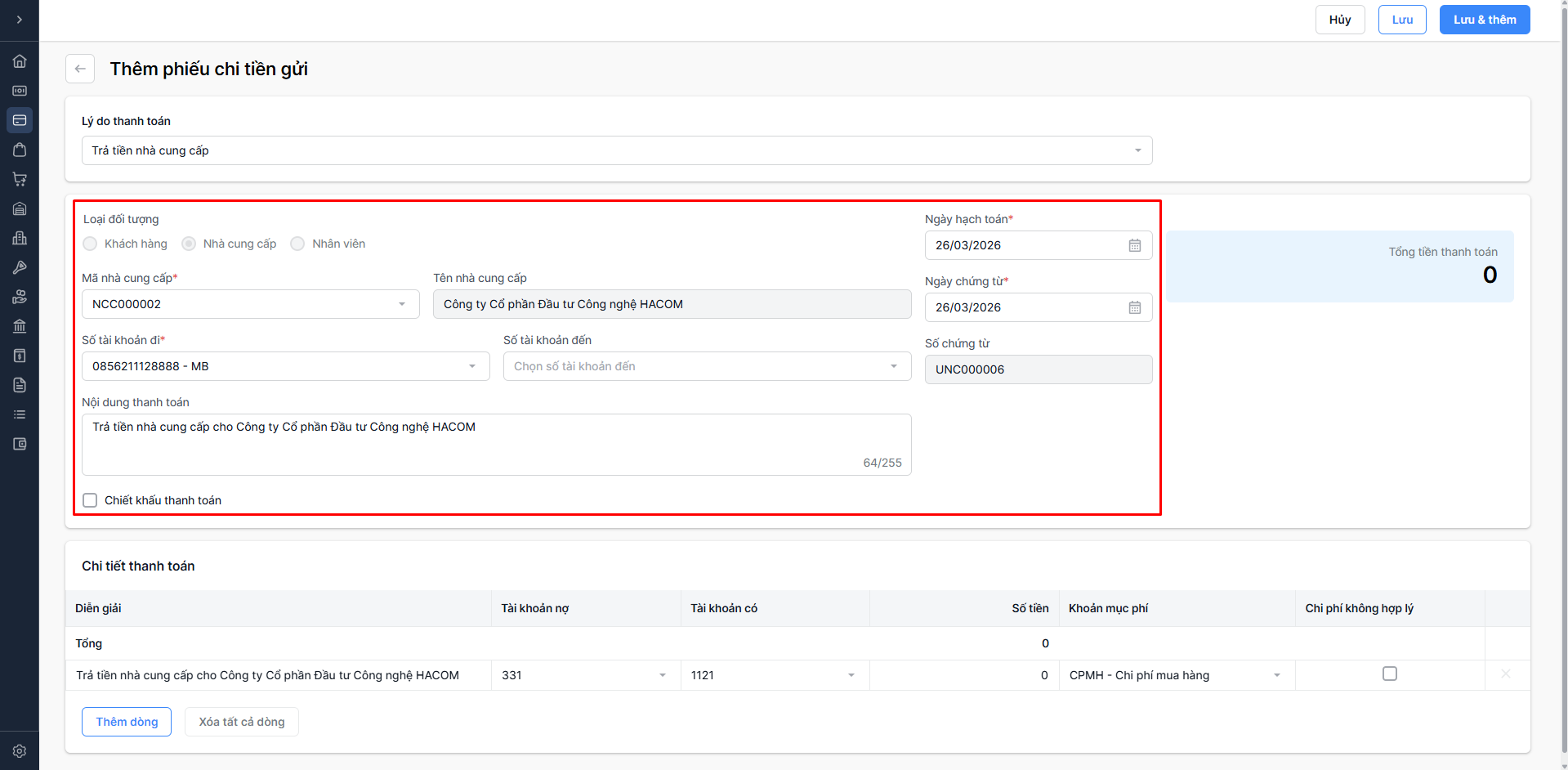Click the wallet icon in sidebar

click(x=20, y=444)
